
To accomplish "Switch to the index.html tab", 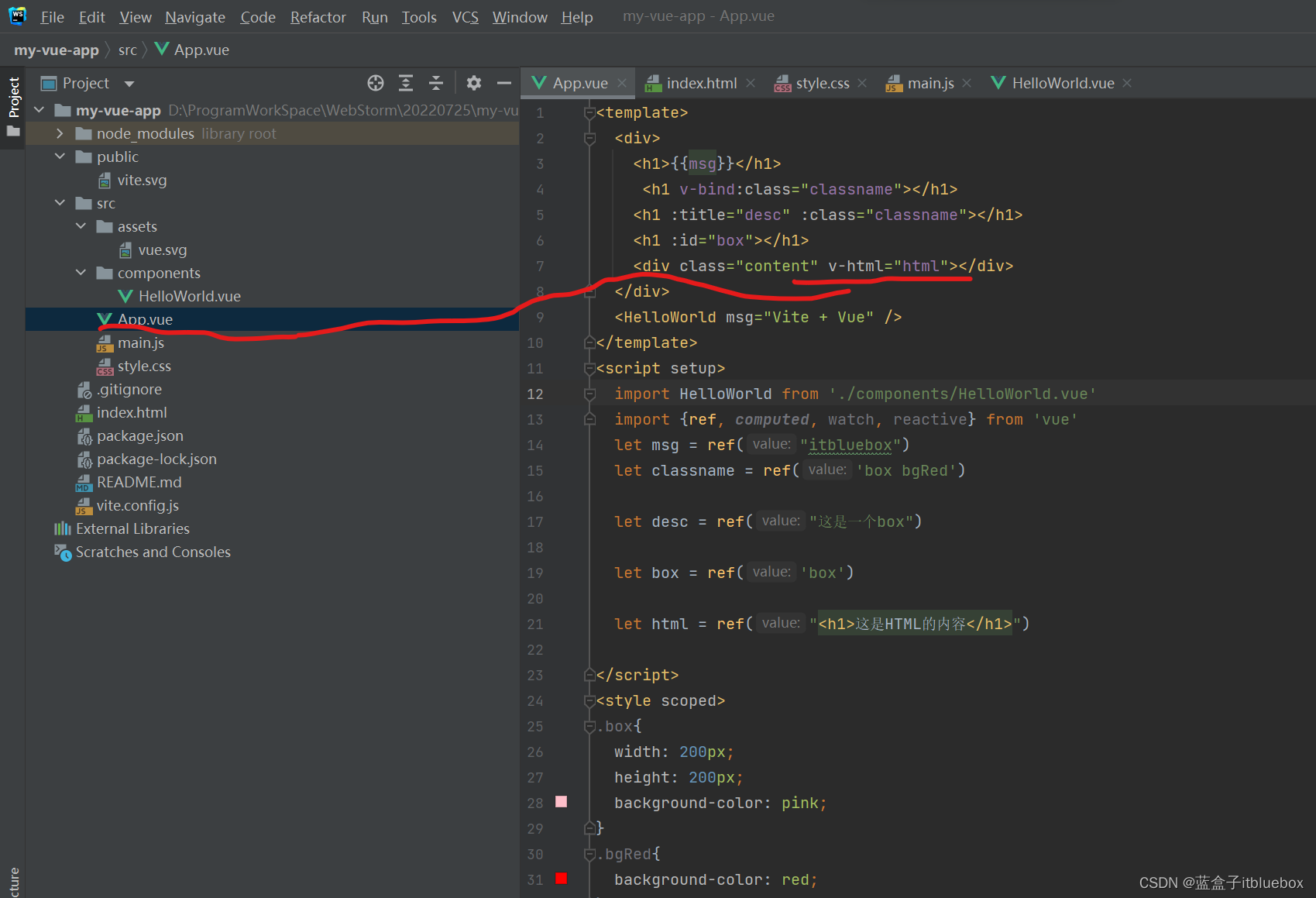I will (701, 83).
